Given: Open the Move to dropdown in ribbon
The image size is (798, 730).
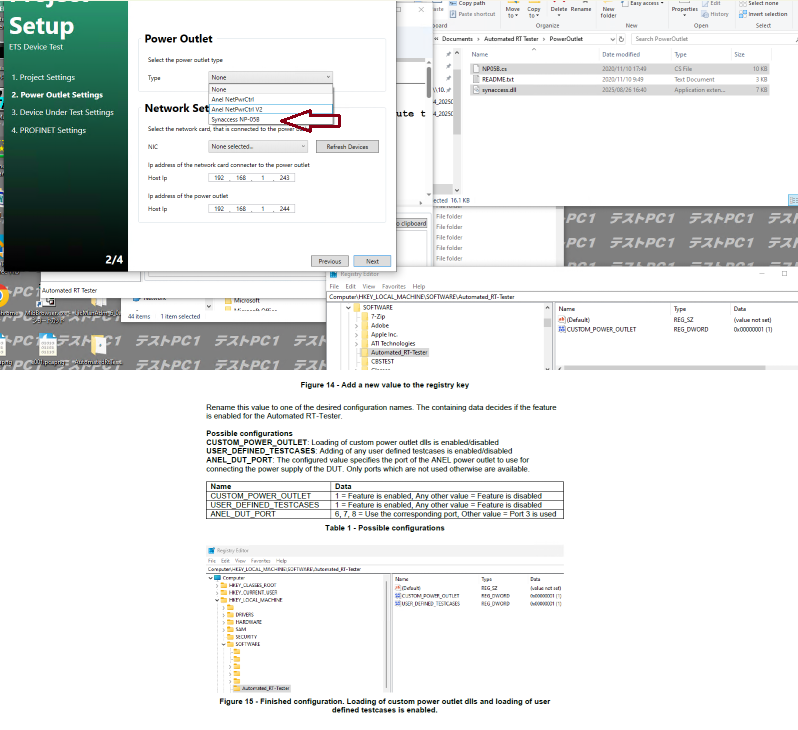Looking at the screenshot, I should [512, 12].
